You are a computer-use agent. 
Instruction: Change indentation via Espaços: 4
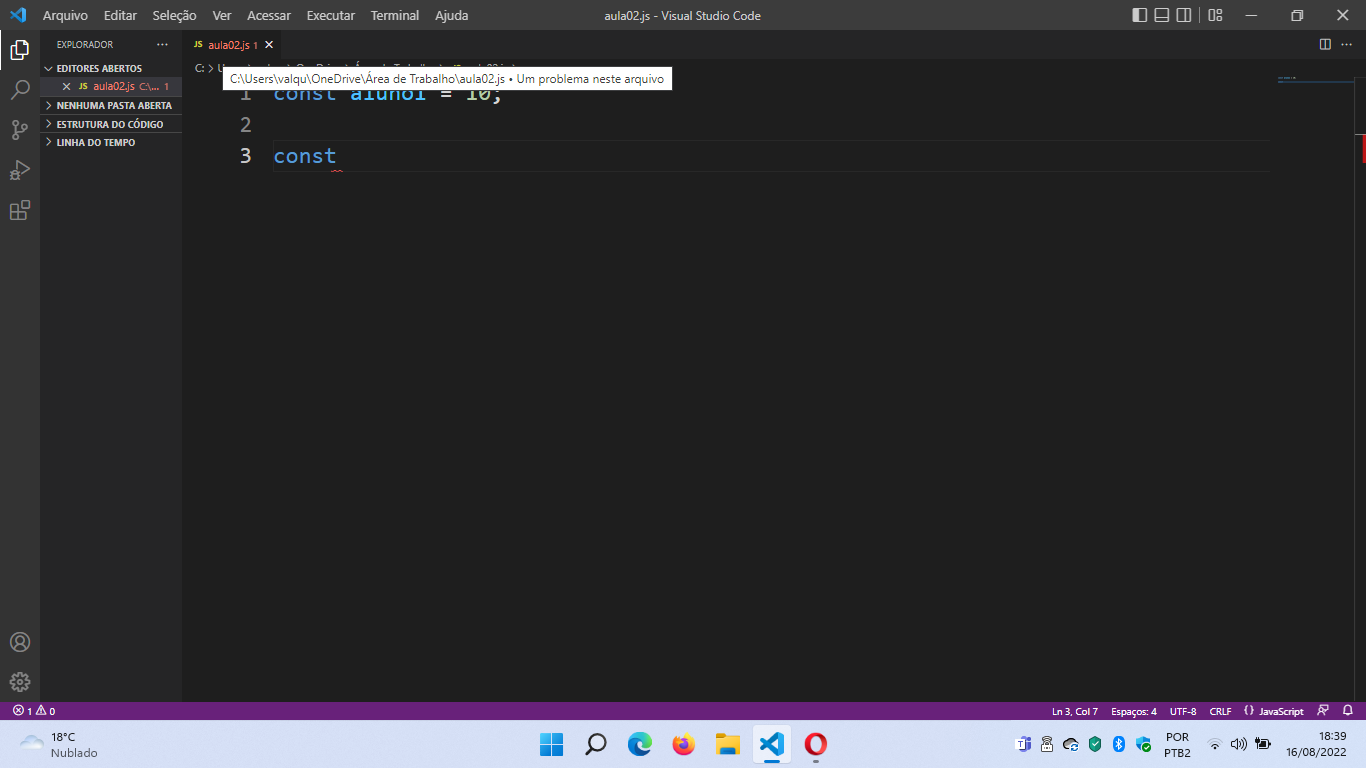1134,711
